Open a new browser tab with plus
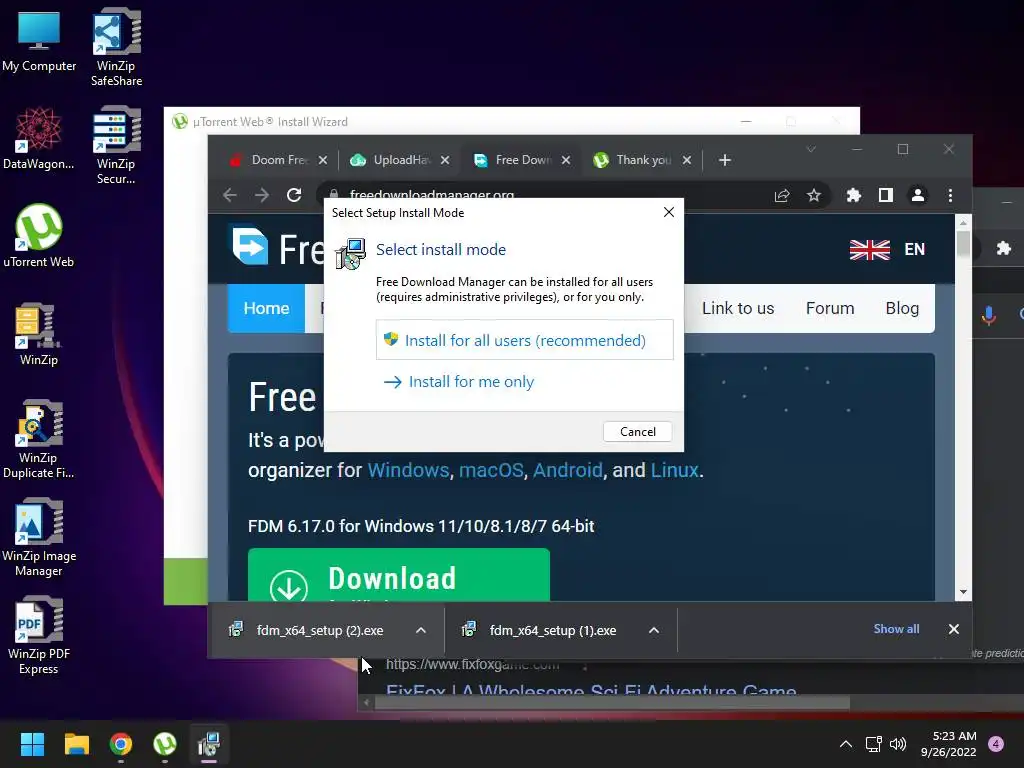Viewport: 1024px width, 768px height. click(x=724, y=160)
